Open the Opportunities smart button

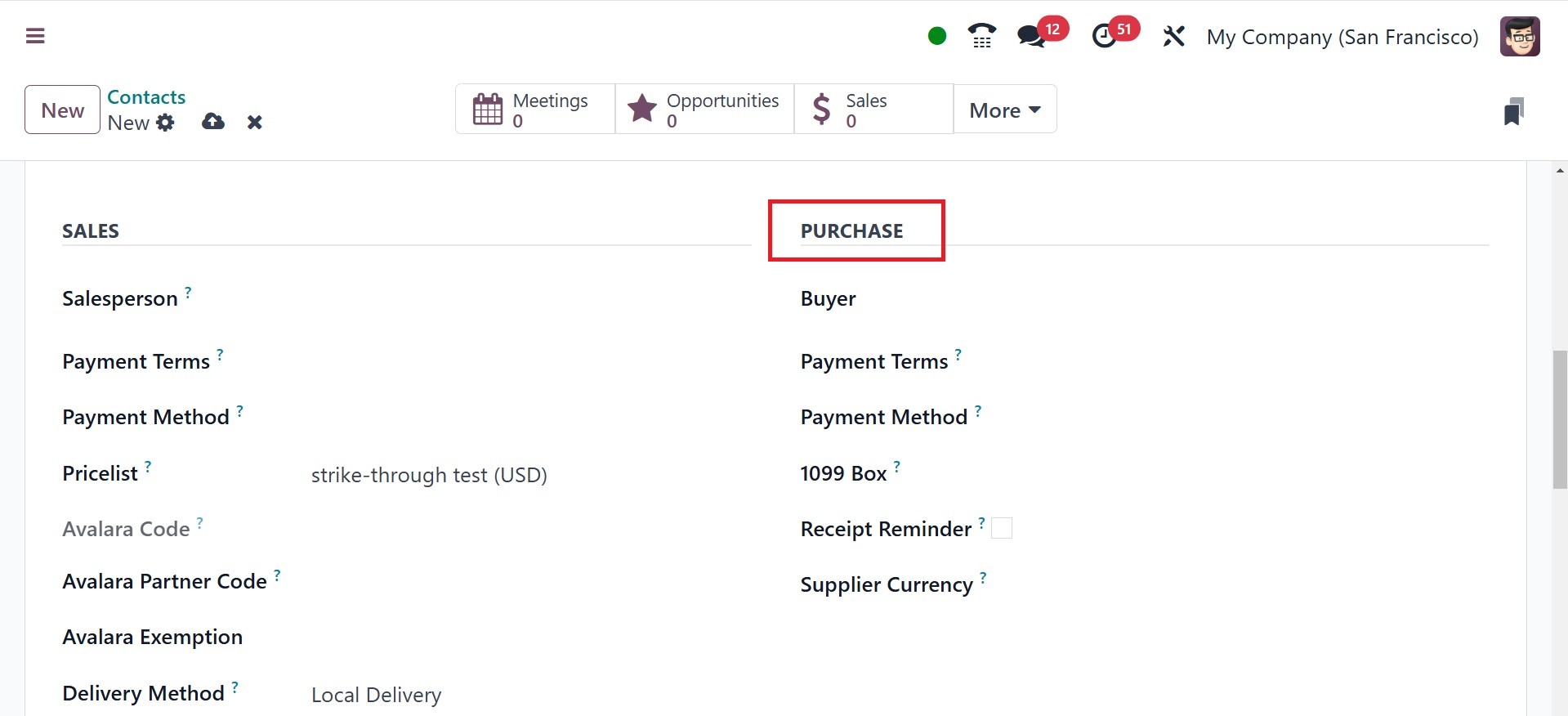click(x=704, y=110)
